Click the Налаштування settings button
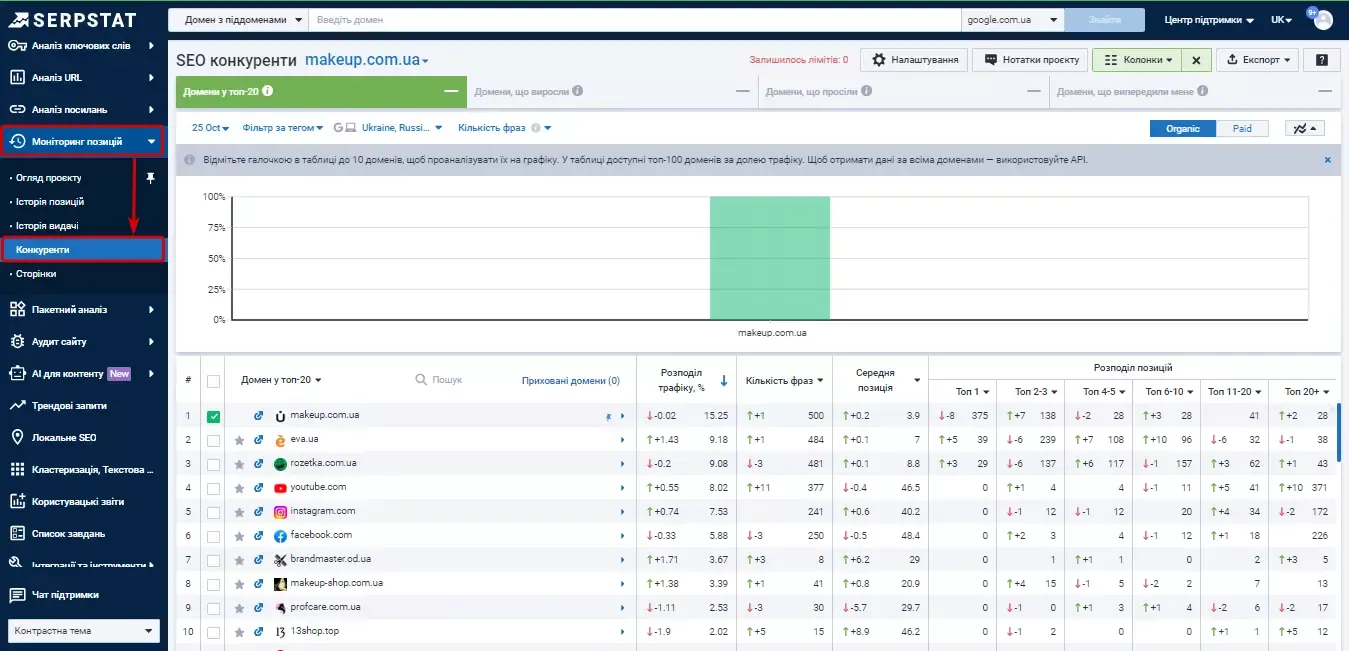 click(x=915, y=60)
